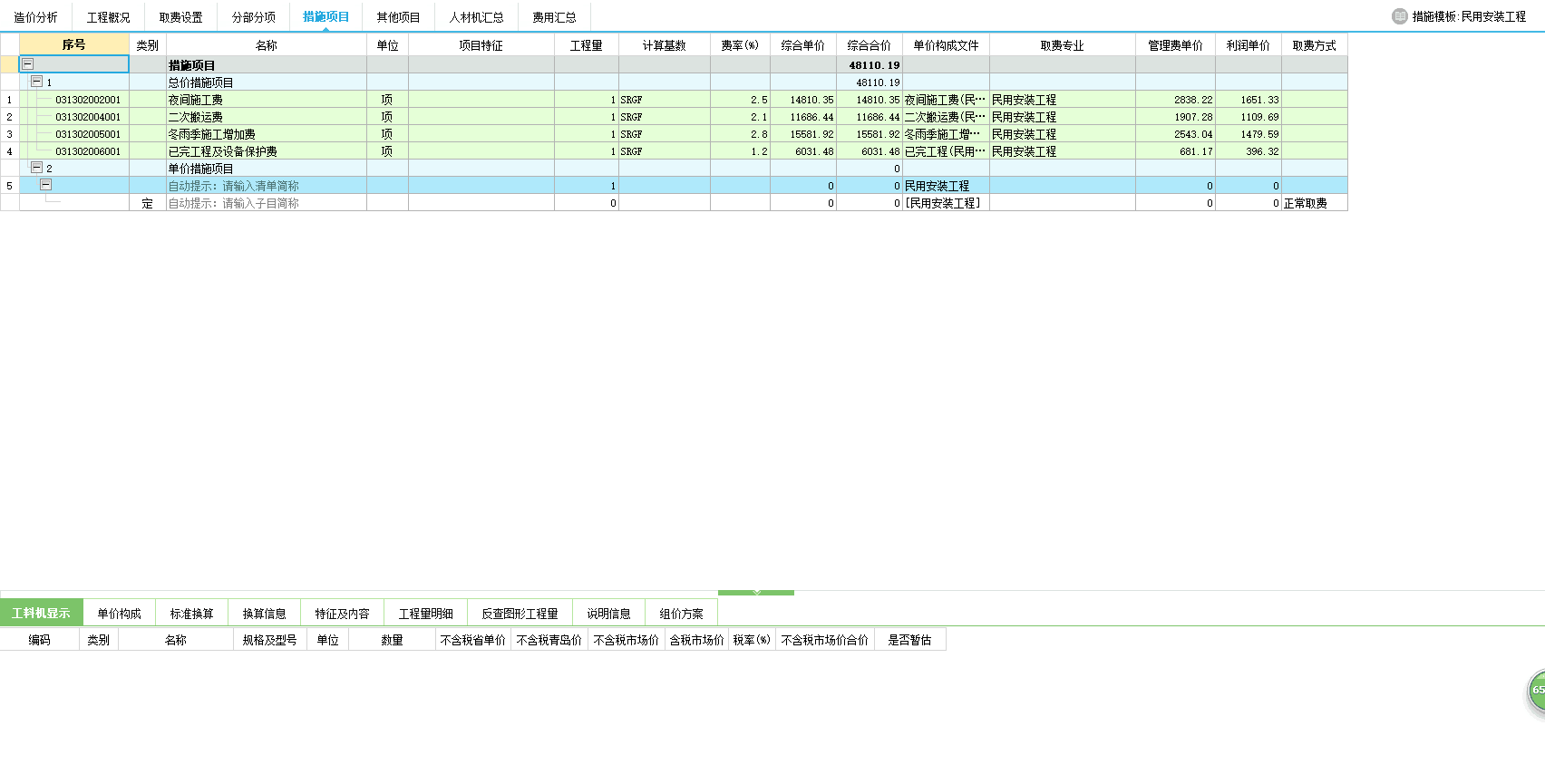The width and height of the screenshot is (1545, 784).
Task: Click the 正常取费 cell
Action: tap(1315, 203)
